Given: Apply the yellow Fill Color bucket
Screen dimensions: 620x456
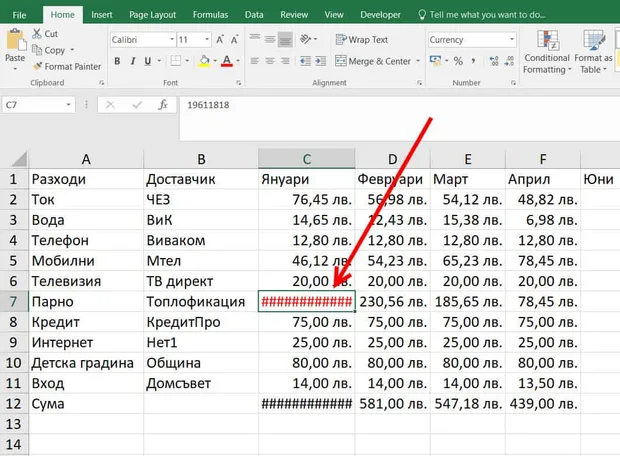Looking at the screenshot, I should click(204, 61).
